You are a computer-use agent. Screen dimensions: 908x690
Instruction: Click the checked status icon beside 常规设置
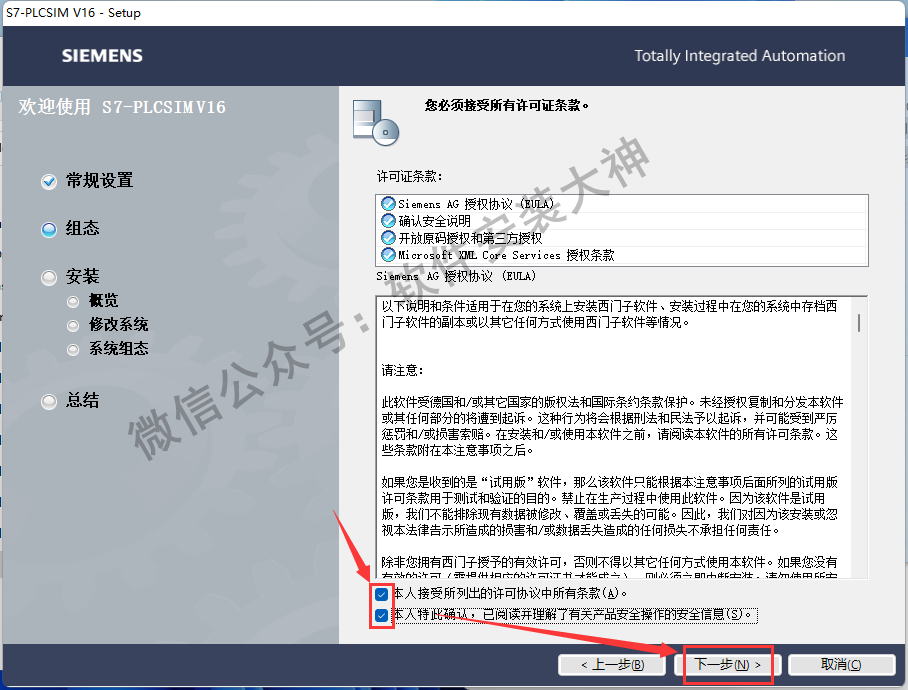click(x=49, y=182)
